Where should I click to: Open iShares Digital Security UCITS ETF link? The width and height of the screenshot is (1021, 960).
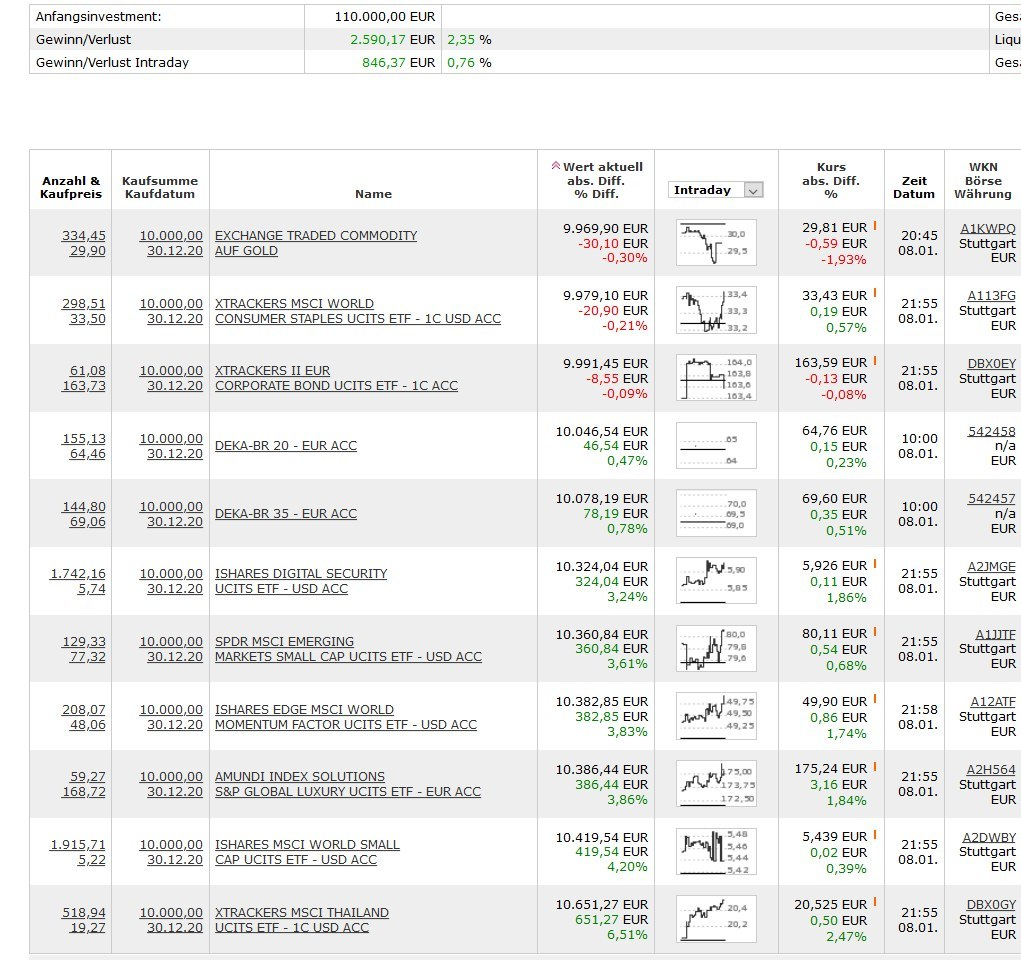coord(301,581)
